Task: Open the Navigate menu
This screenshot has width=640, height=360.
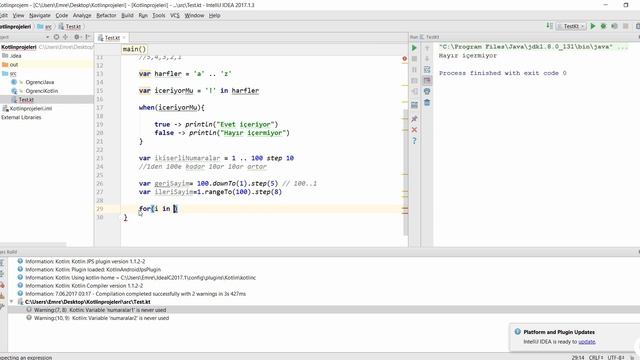Action: (40, 16)
